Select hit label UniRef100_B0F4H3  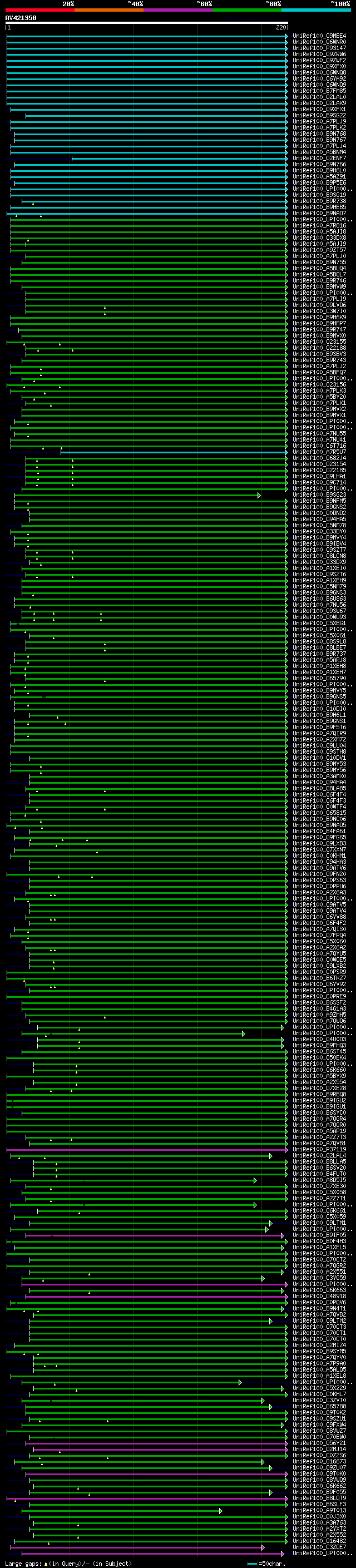click(319, 1241)
